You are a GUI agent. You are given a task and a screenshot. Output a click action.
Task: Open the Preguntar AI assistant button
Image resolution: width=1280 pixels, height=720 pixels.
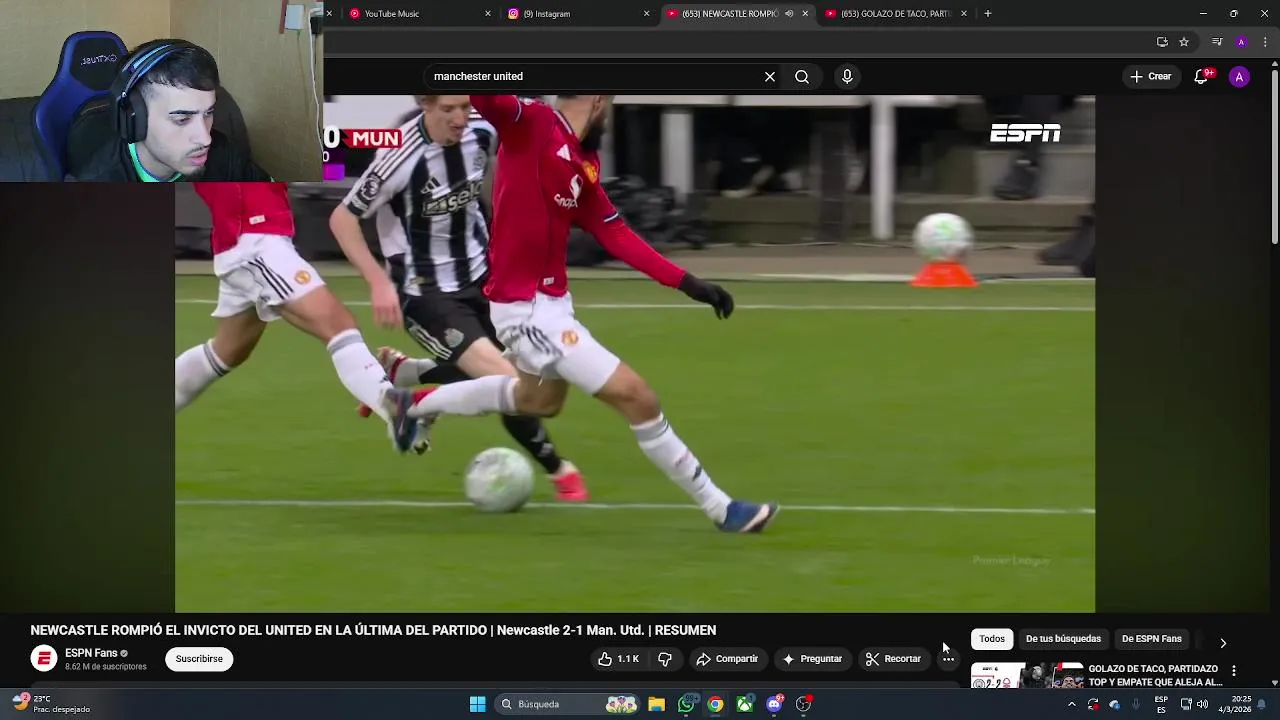pos(812,659)
